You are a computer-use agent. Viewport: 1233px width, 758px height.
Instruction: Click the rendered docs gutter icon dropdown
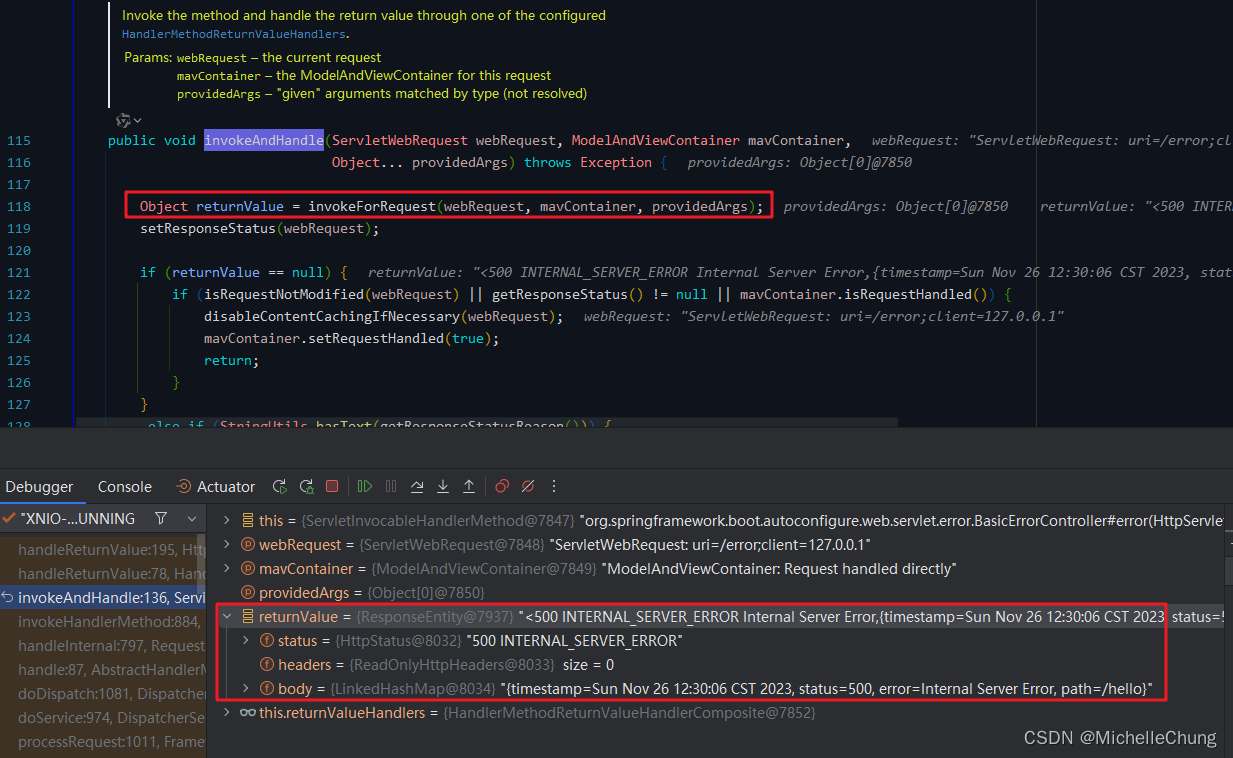click(x=128, y=120)
